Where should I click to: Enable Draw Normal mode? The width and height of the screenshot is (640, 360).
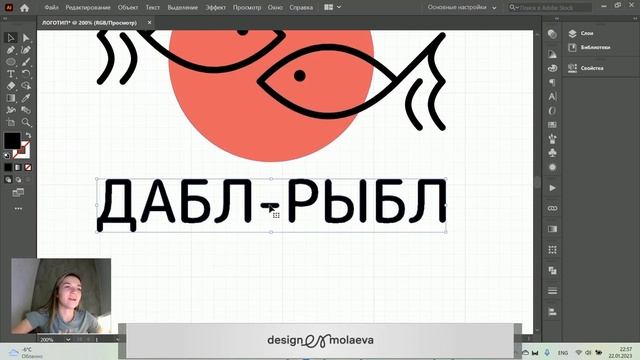point(8,180)
